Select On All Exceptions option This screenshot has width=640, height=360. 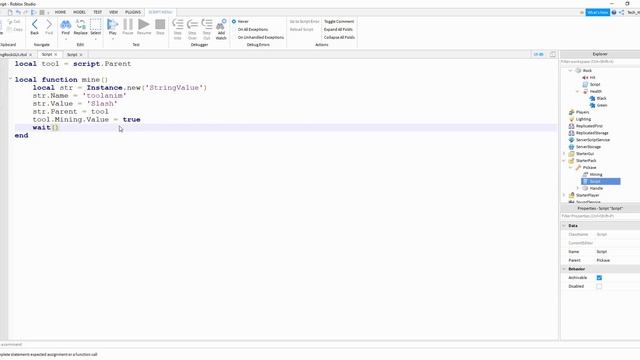[250, 29]
